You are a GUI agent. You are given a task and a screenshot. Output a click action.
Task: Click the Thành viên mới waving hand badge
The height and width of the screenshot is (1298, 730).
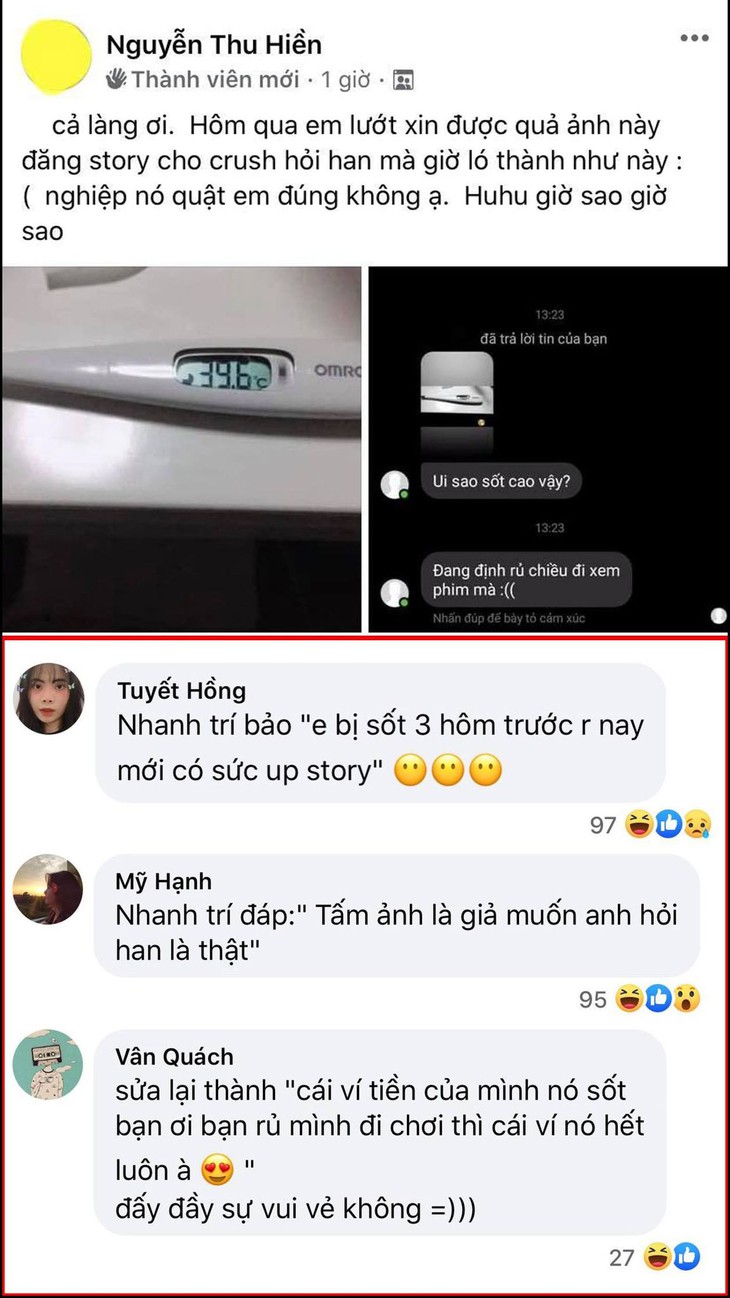tap(117, 79)
